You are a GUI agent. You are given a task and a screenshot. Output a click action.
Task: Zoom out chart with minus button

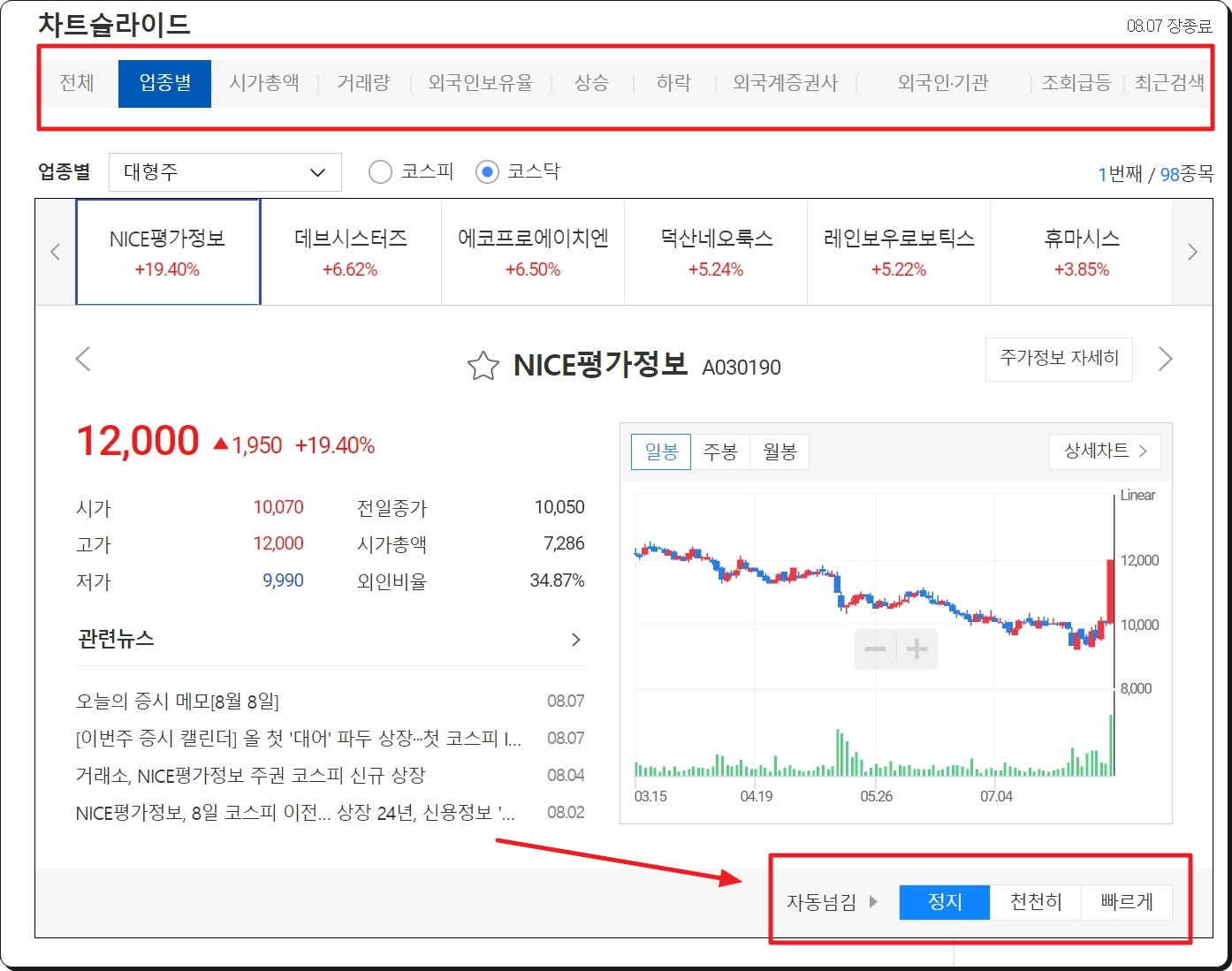tap(875, 649)
